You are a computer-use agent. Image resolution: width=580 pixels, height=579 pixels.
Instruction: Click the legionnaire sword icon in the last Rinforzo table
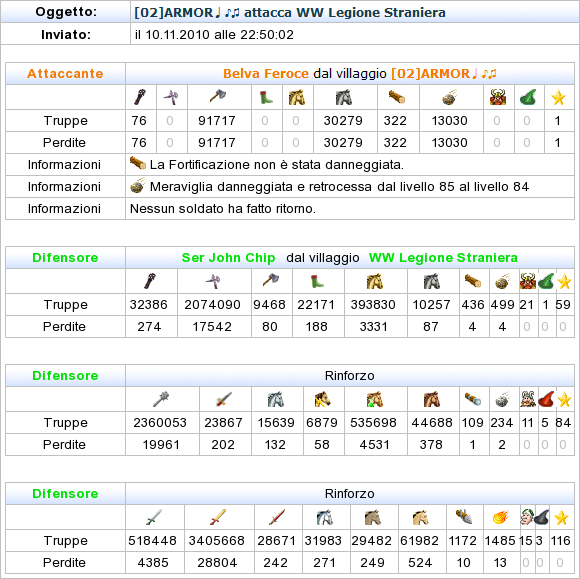[x=154, y=517]
